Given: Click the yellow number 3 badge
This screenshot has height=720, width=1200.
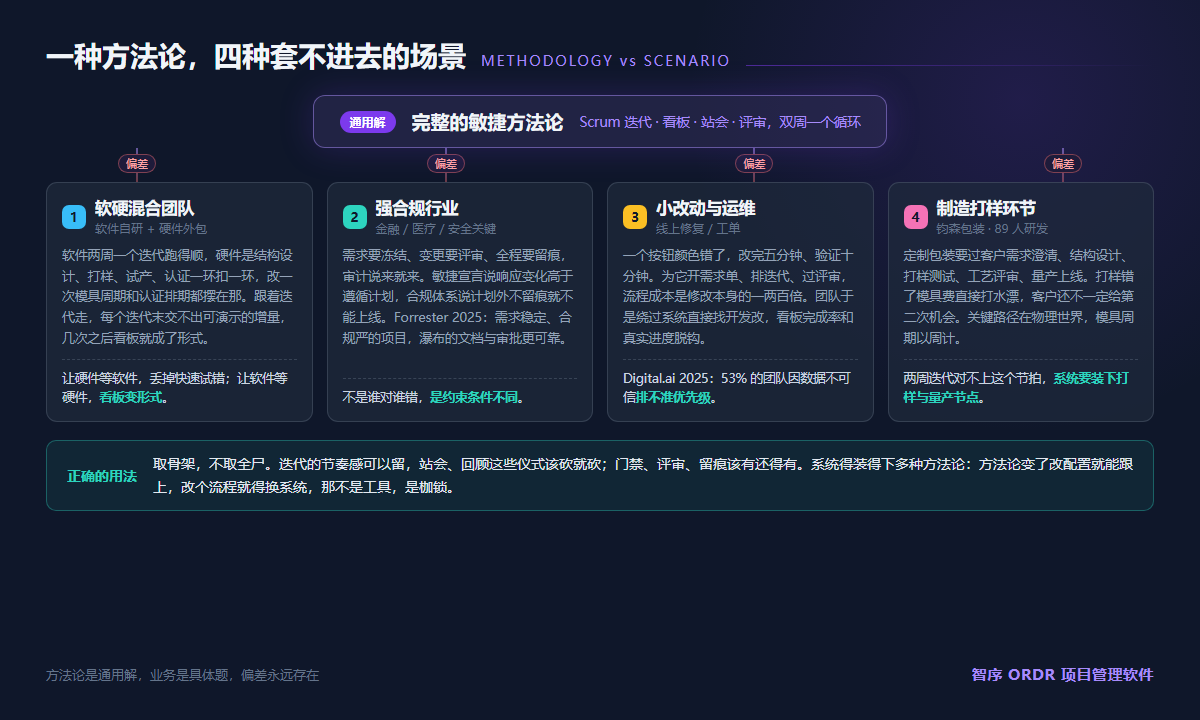Looking at the screenshot, I should click(x=635, y=217).
